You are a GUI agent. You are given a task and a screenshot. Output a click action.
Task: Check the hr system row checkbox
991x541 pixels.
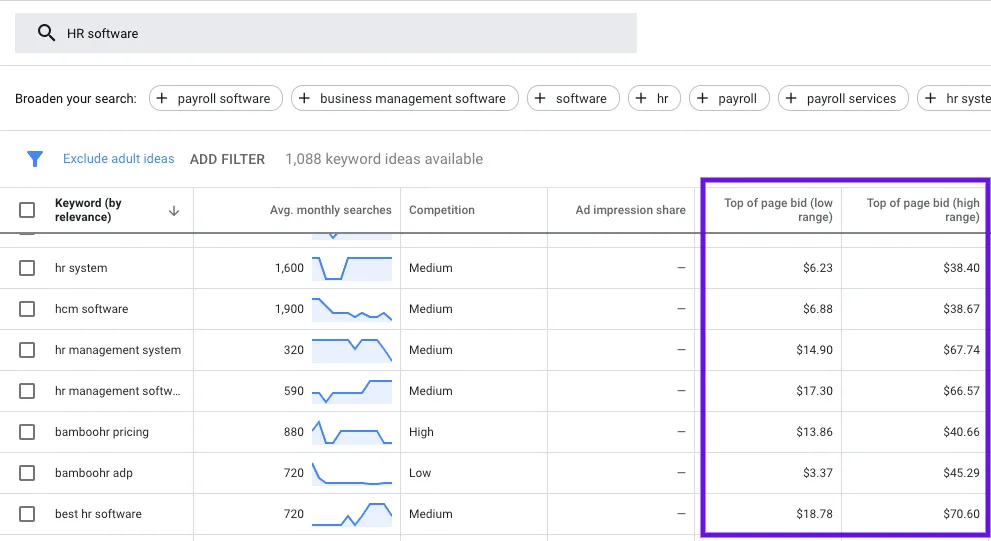point(27,268)
